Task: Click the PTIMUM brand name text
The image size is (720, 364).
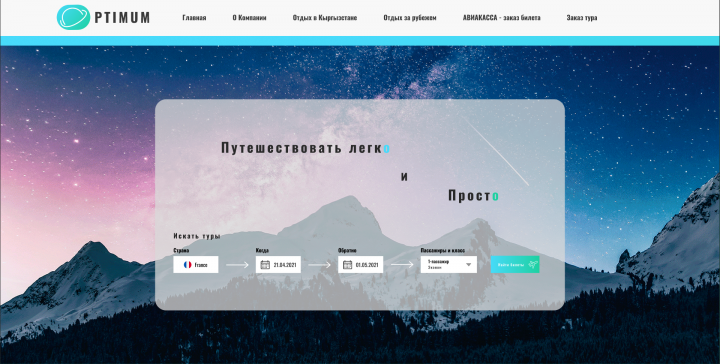Action: 122,18
